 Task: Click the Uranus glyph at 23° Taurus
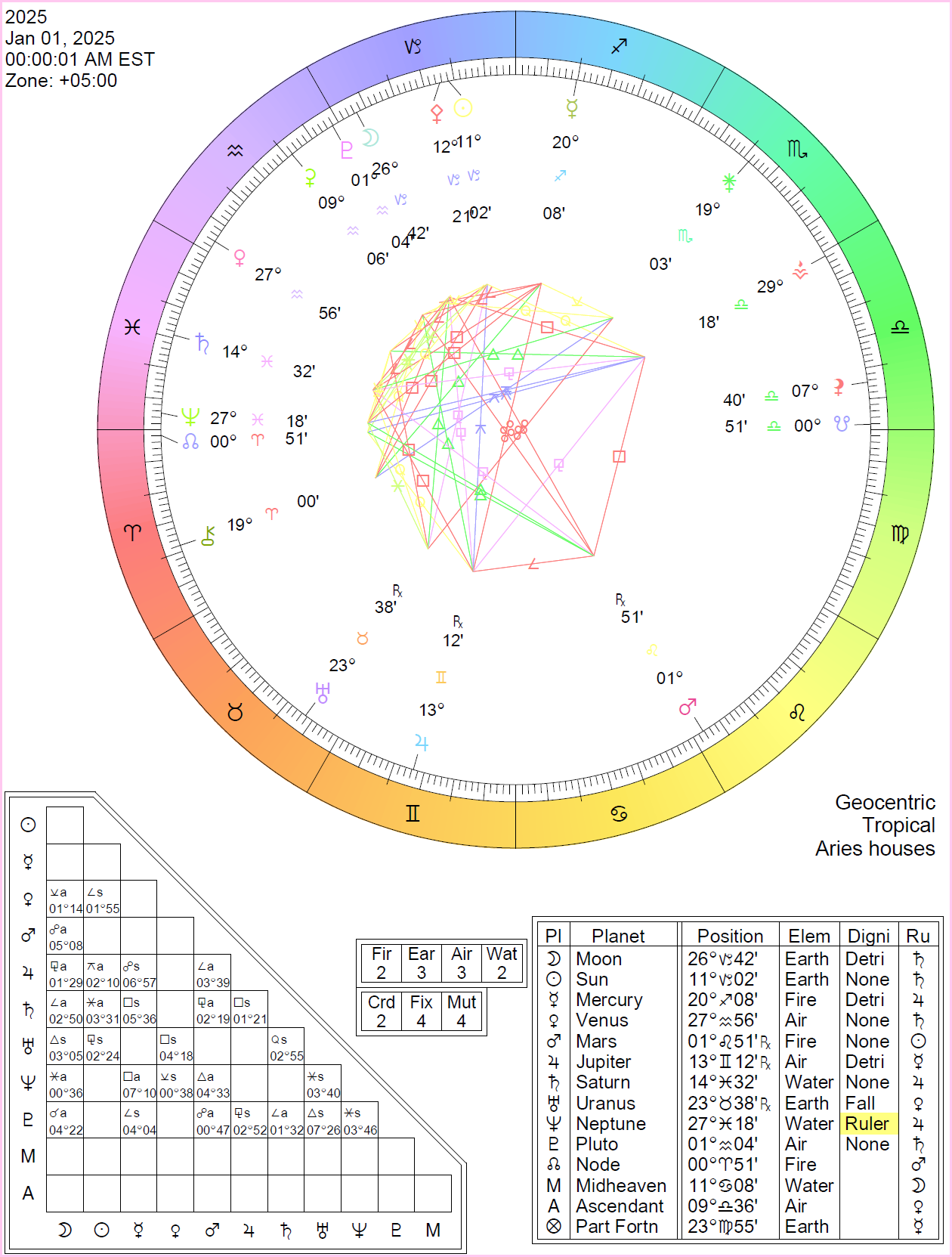[323, 692]
